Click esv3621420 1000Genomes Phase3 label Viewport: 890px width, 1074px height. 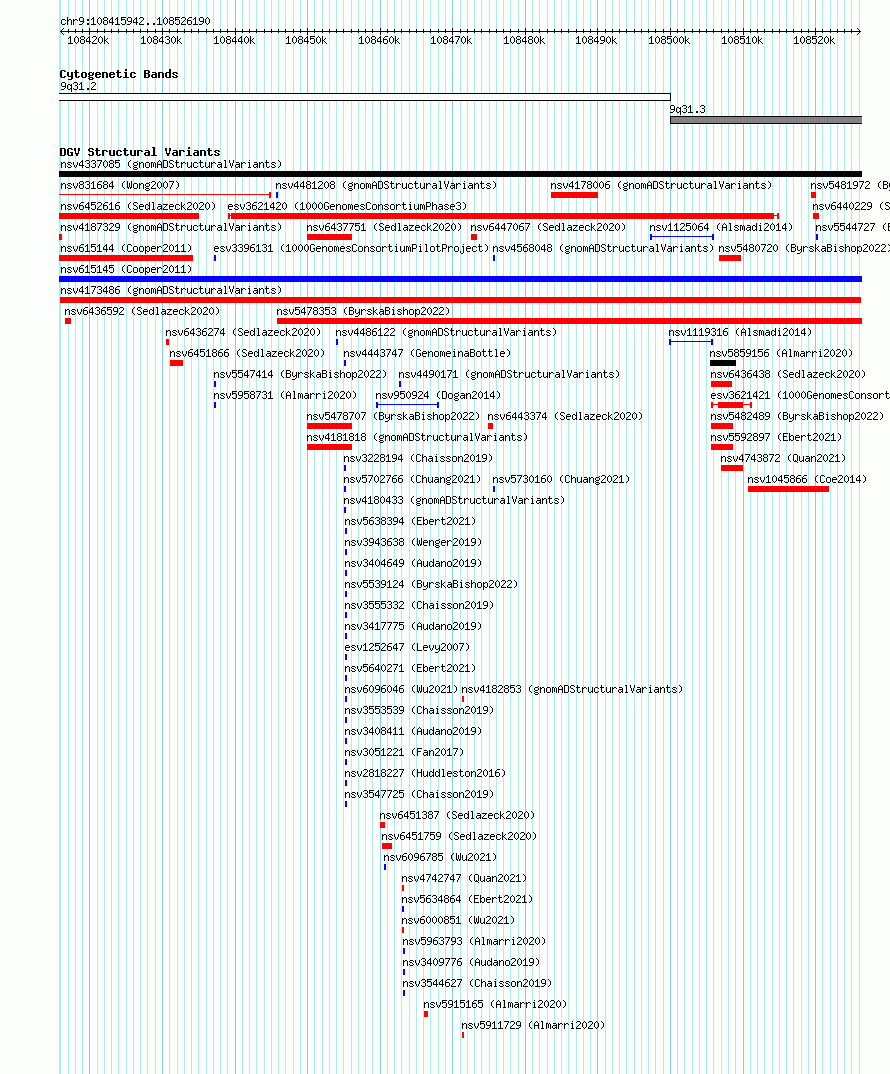pyautogui.click(x=347, y=206)
